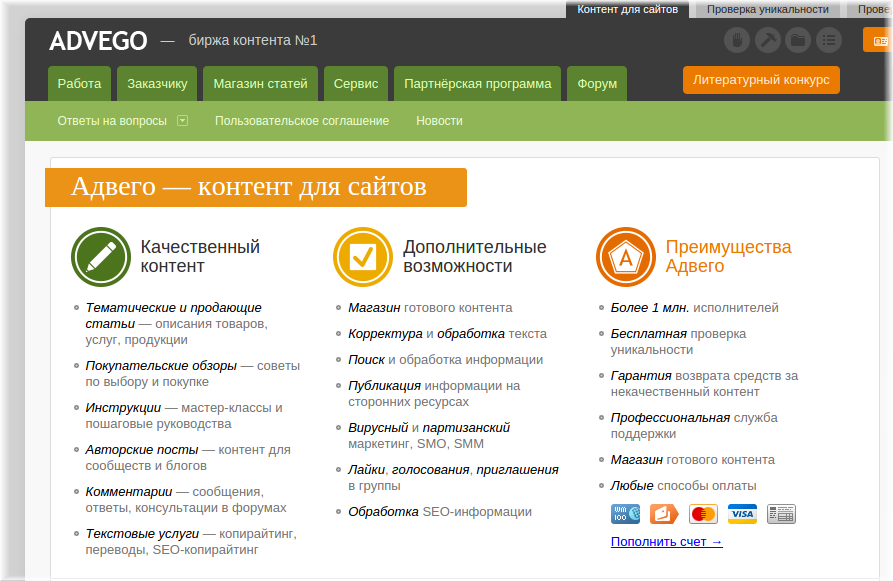Image resolution: width=893 pixels, height=581 pixels.
Task: Click the Авторские посты list item
Action: click(x=188, y=458)
